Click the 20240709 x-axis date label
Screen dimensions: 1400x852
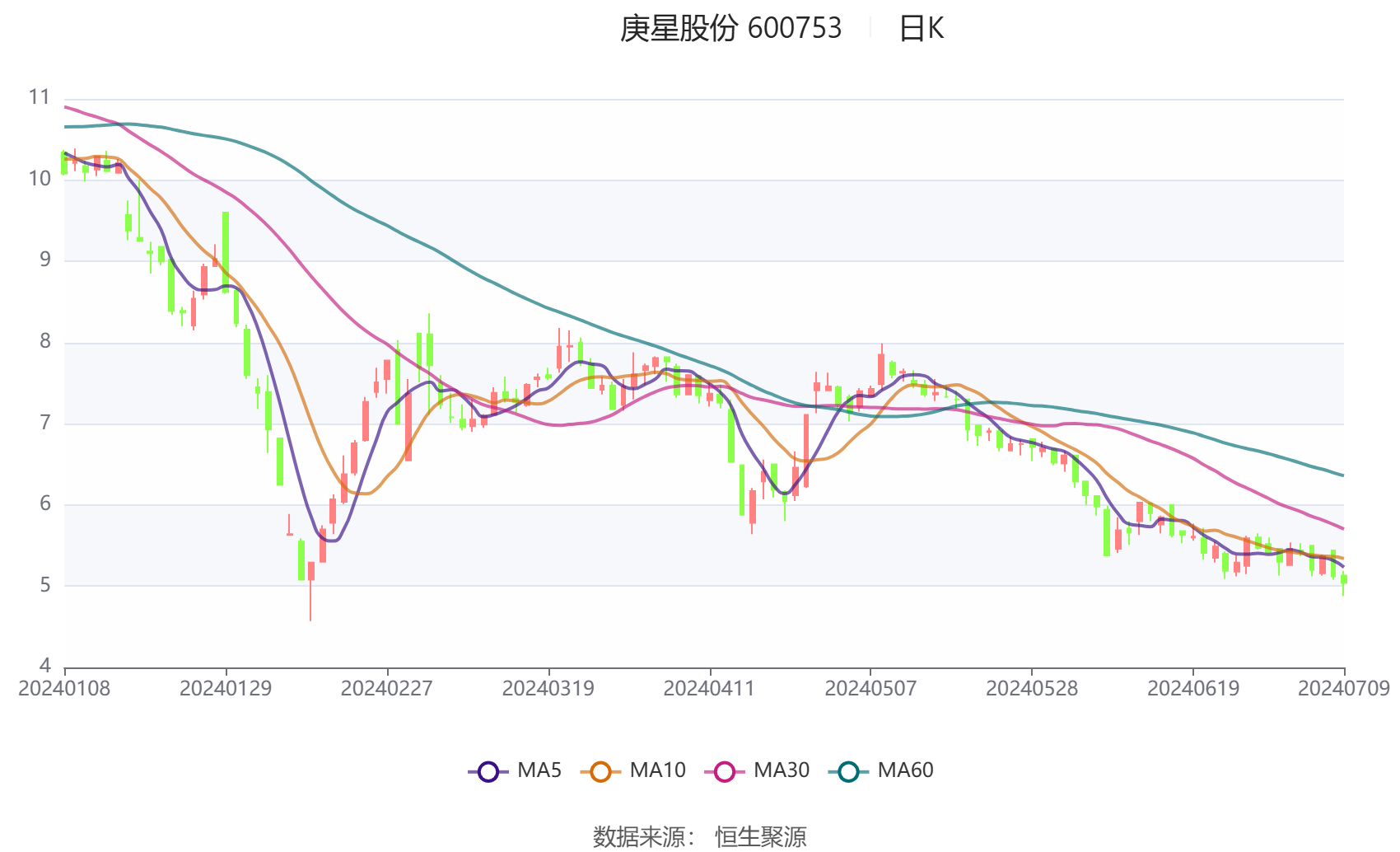click(x=1344, y=689)
